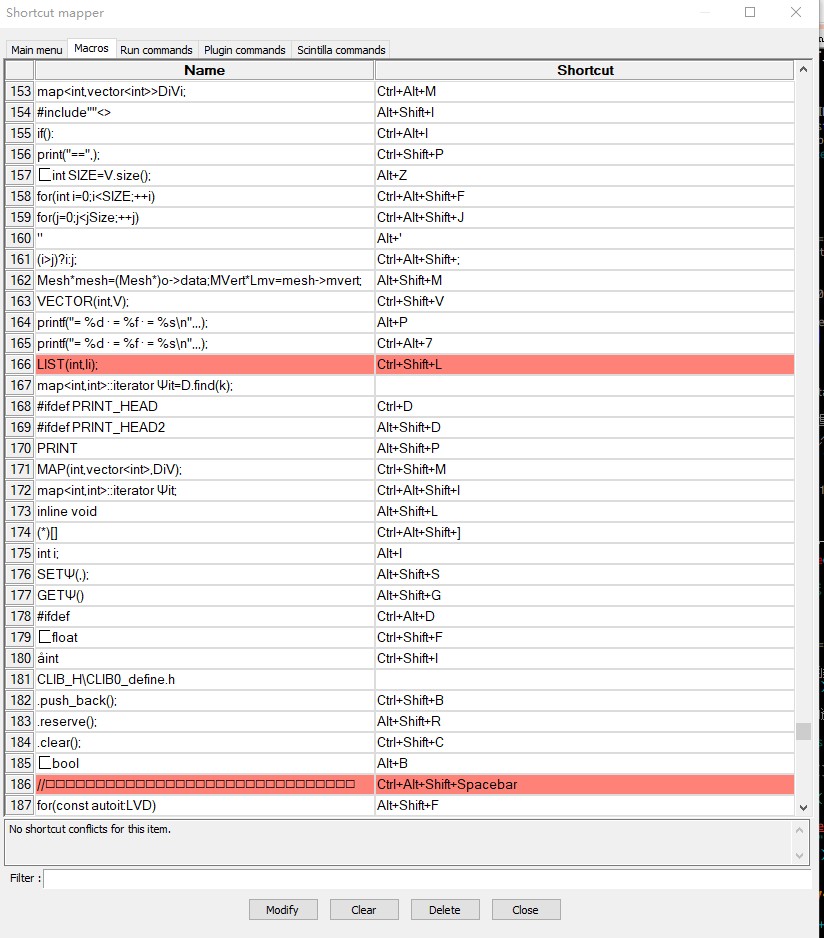Click the 'Alt+Shift+G' shortcut cell
The height and width of the screenshot is (938, 824).
coord(585,595)
